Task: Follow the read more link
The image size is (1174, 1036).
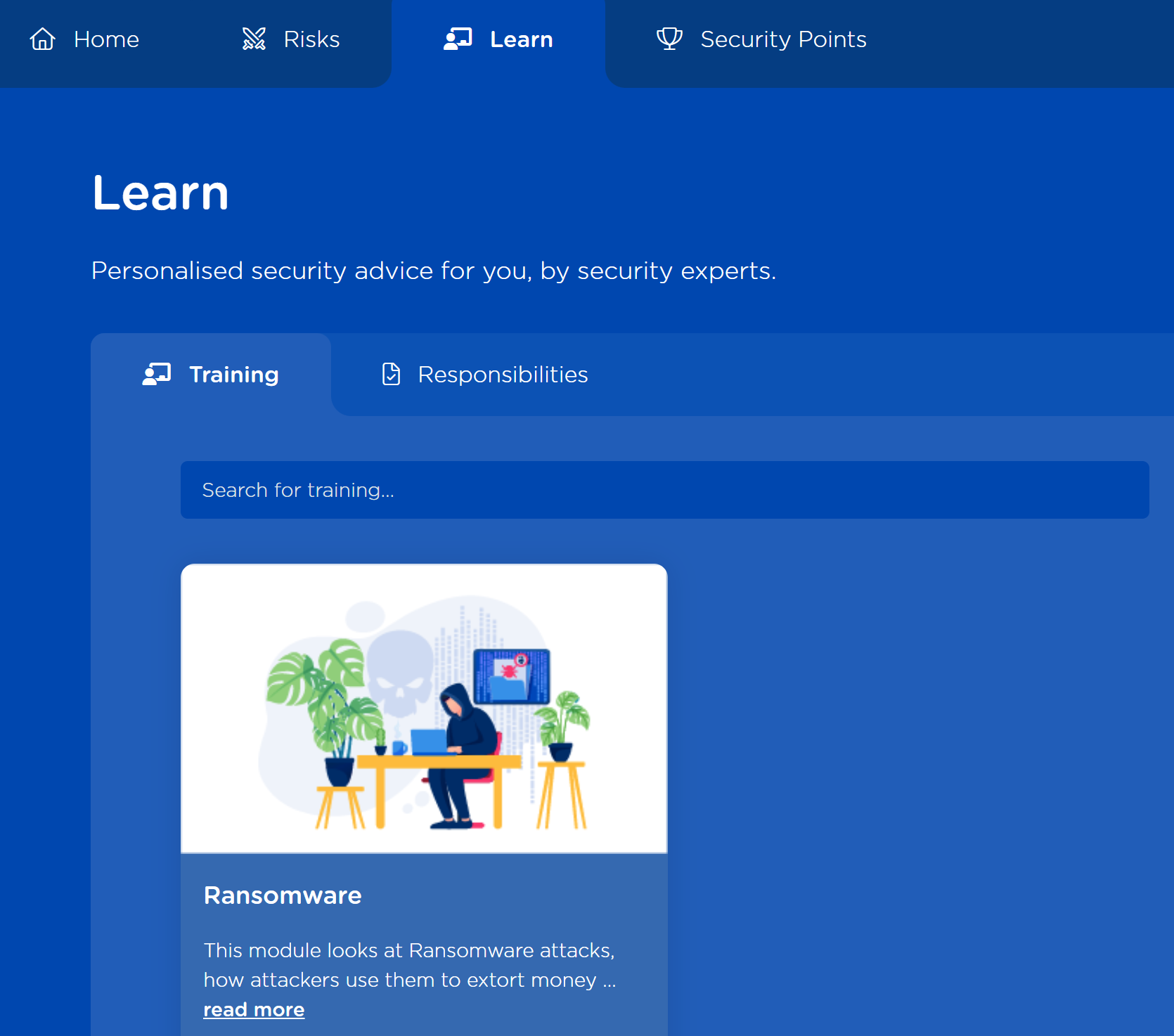Action: pyautogui.click(x=254, y=1009)
